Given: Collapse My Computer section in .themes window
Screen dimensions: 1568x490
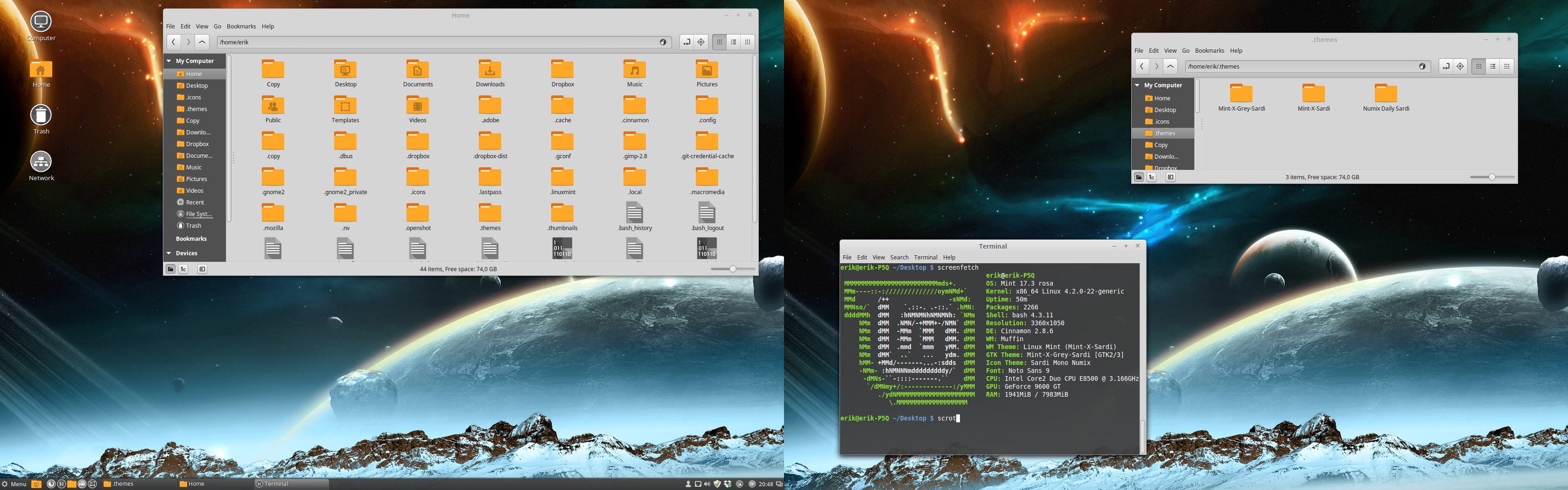Looking at the screenshot, I should pos(1137,85).
